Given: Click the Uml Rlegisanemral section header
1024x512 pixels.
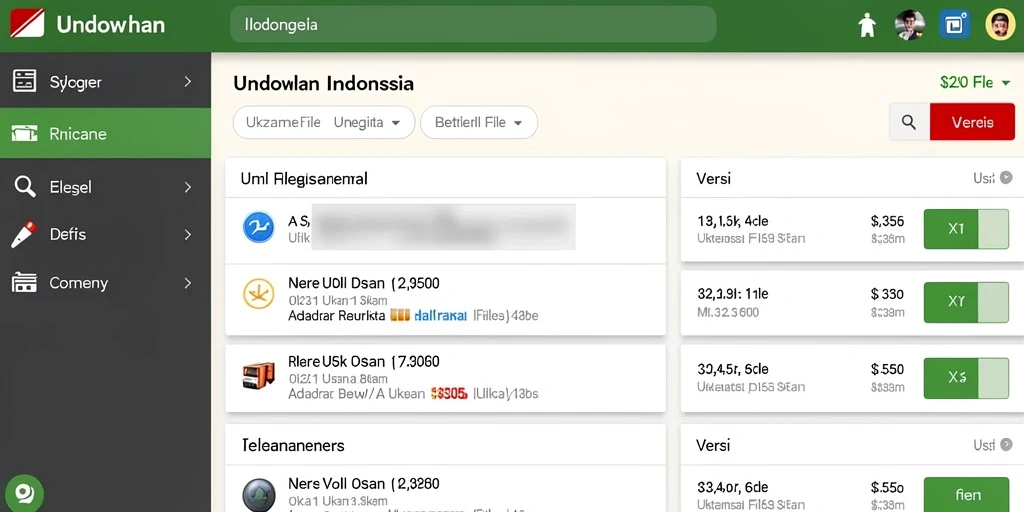Looking at the screenshot, I should (x=304, y=178).
